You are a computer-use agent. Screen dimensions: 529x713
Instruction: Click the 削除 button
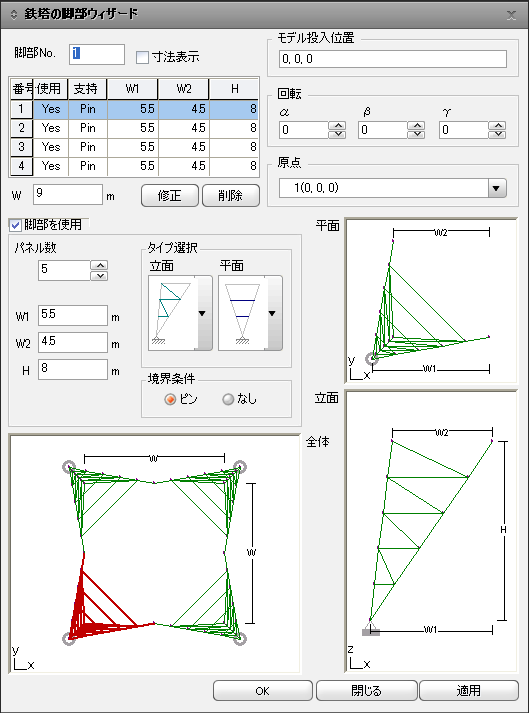(x=231, y=196)
